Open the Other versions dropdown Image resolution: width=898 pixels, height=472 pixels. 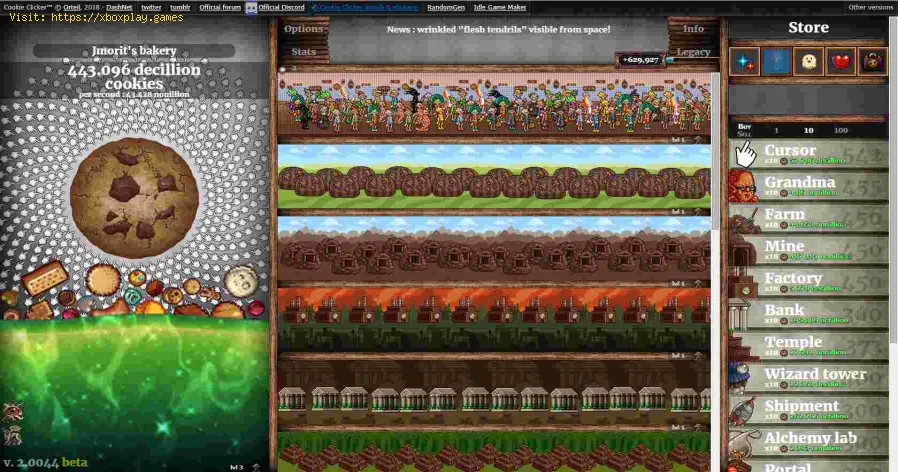click(870, 7)
